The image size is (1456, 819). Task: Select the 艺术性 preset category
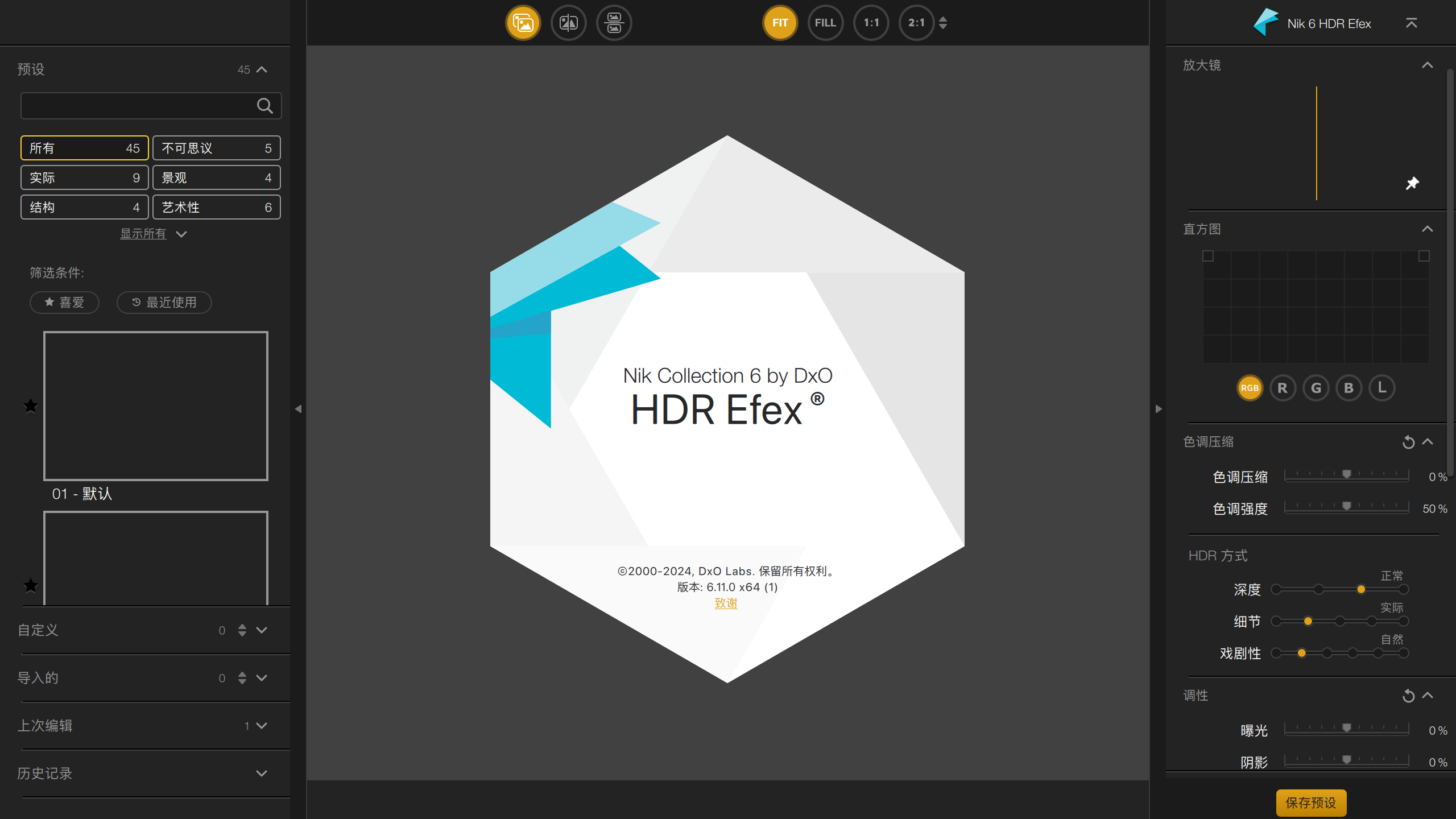[216, 208]
